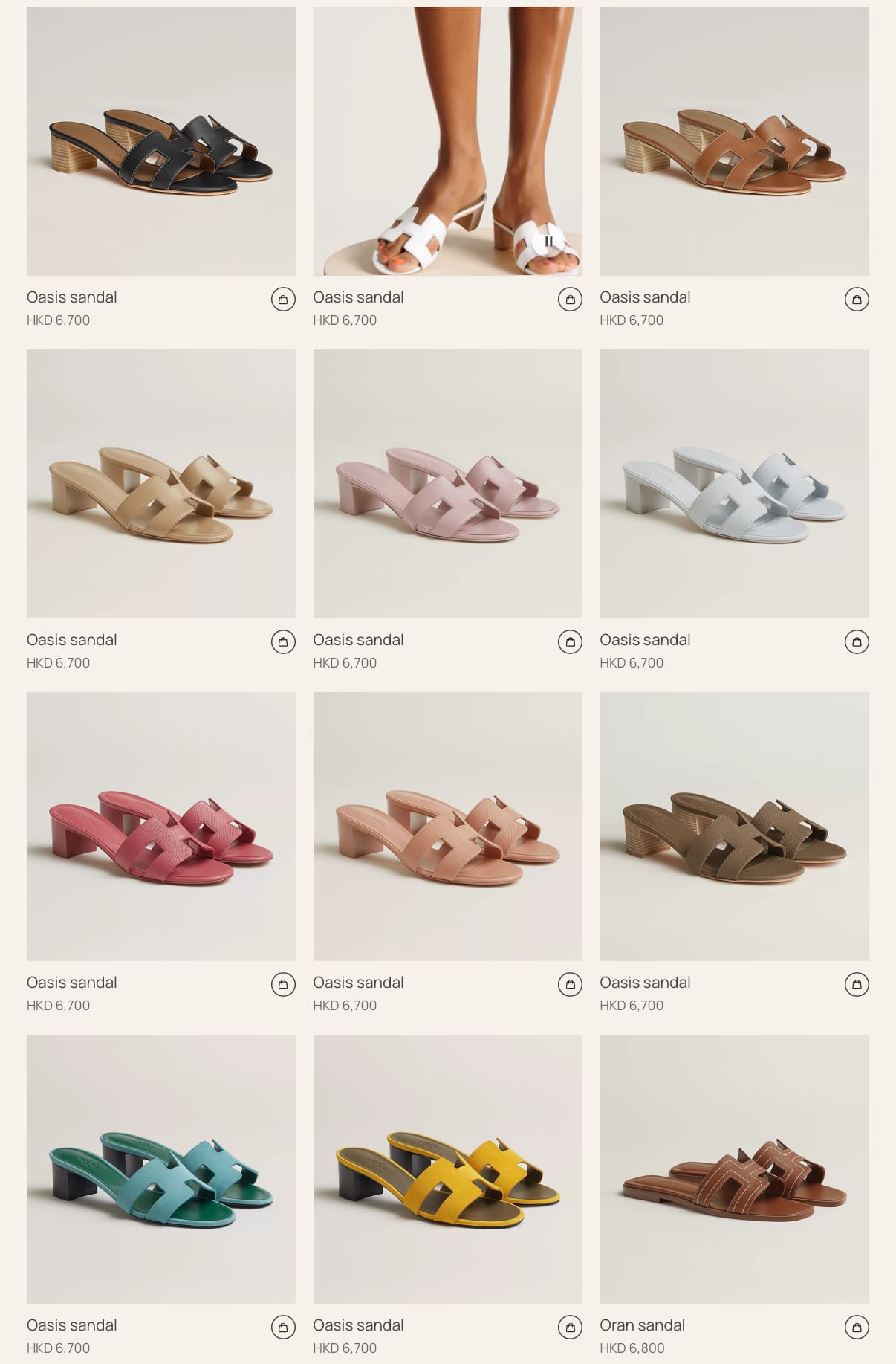Viewport: 896px width, 1364px height.
Task: Open the salmon pink Oasis sandal image
Action: pos(448,827)
